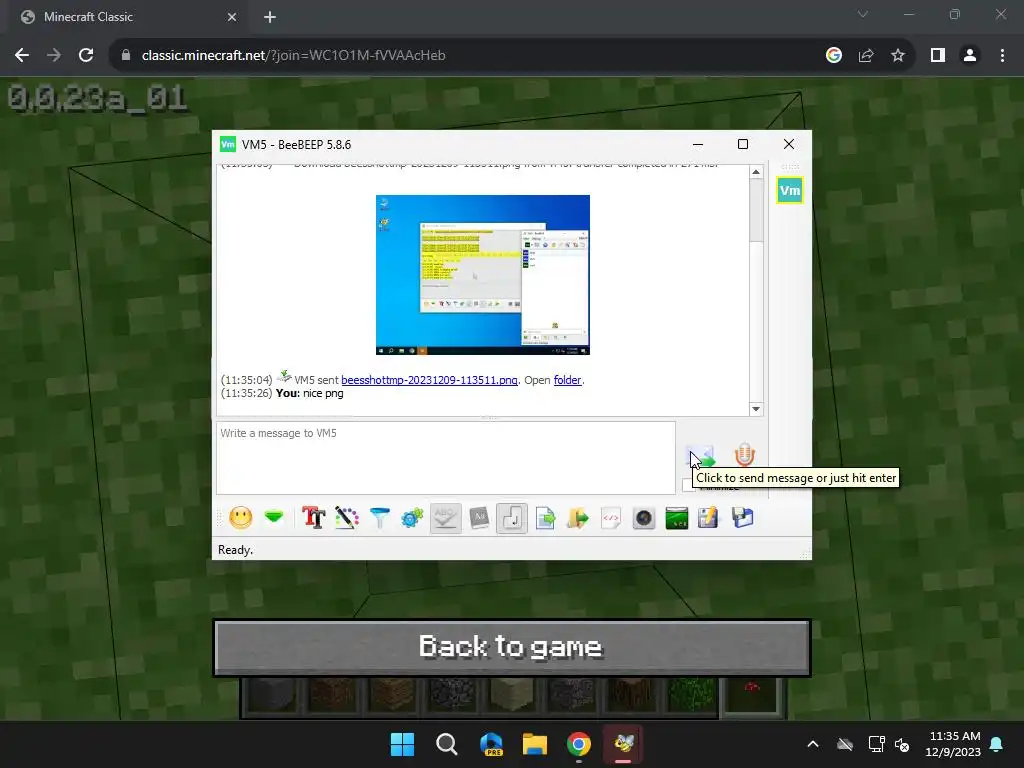Click the VM5 user avatar in sidebar
The image size is (1024, 768).
click(790, 191)
